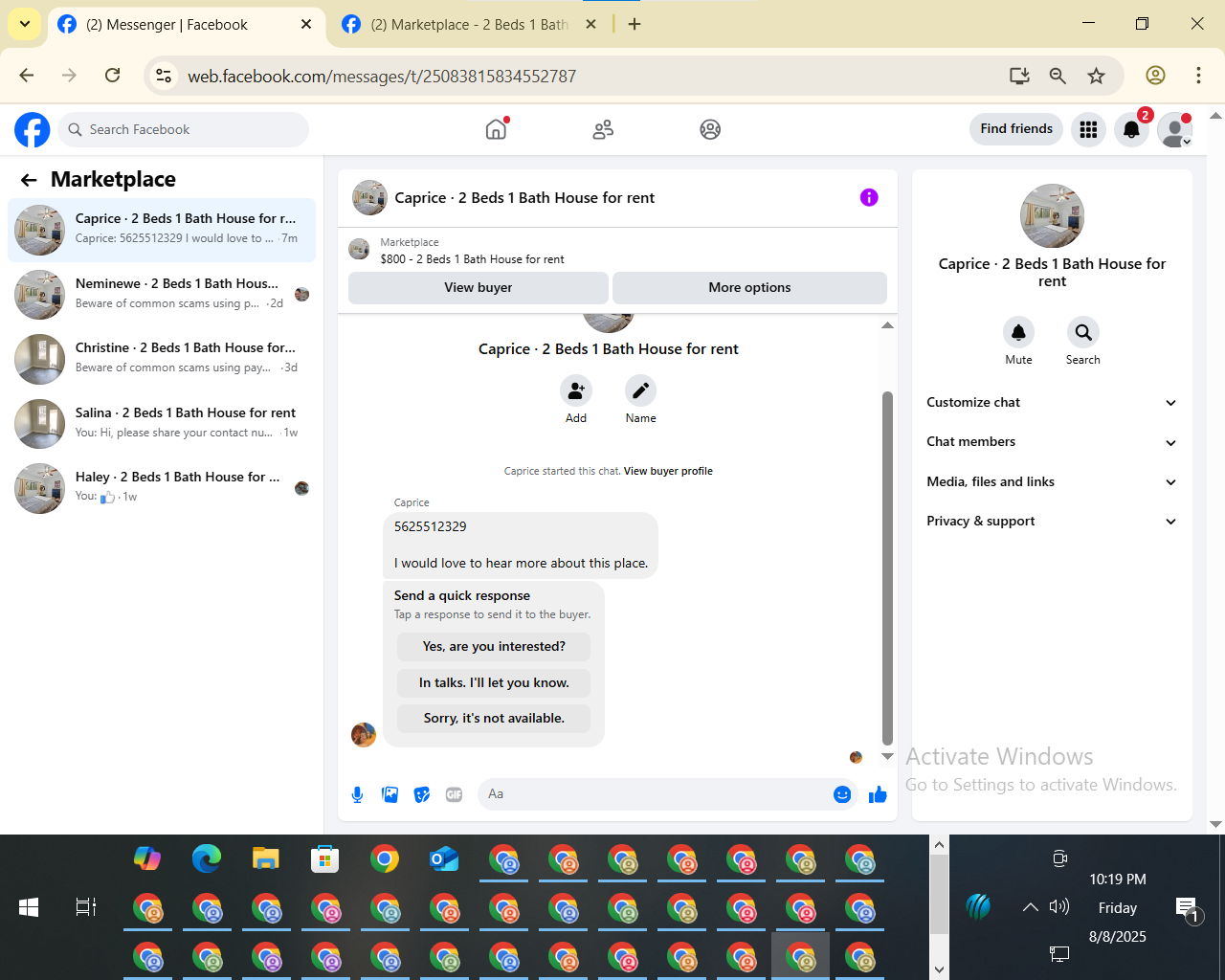Go to the Home feed icon
This screenshot has height=980, width=1225.
point(496,129)
